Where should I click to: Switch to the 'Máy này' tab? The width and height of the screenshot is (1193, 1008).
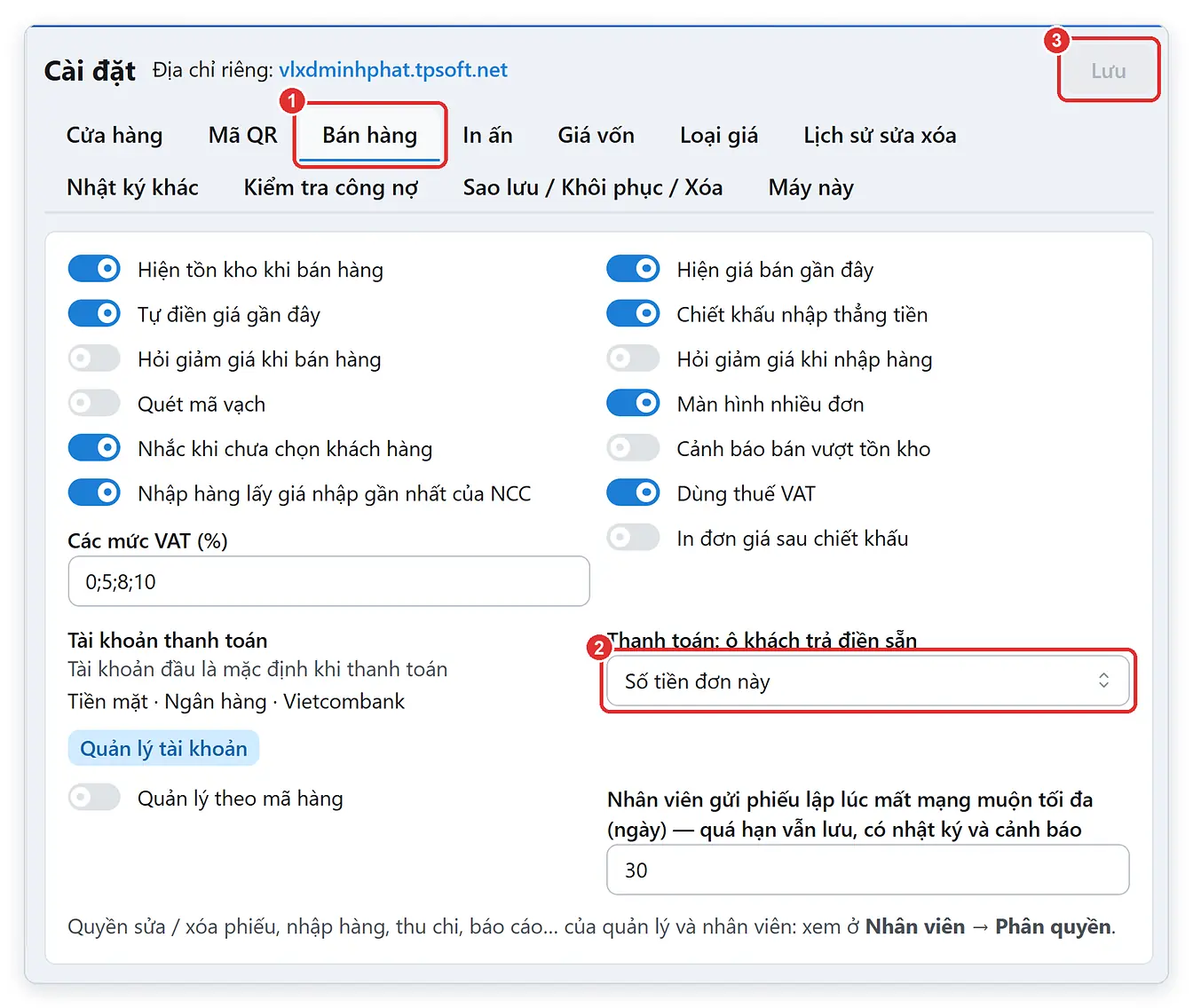click(810, 187)
